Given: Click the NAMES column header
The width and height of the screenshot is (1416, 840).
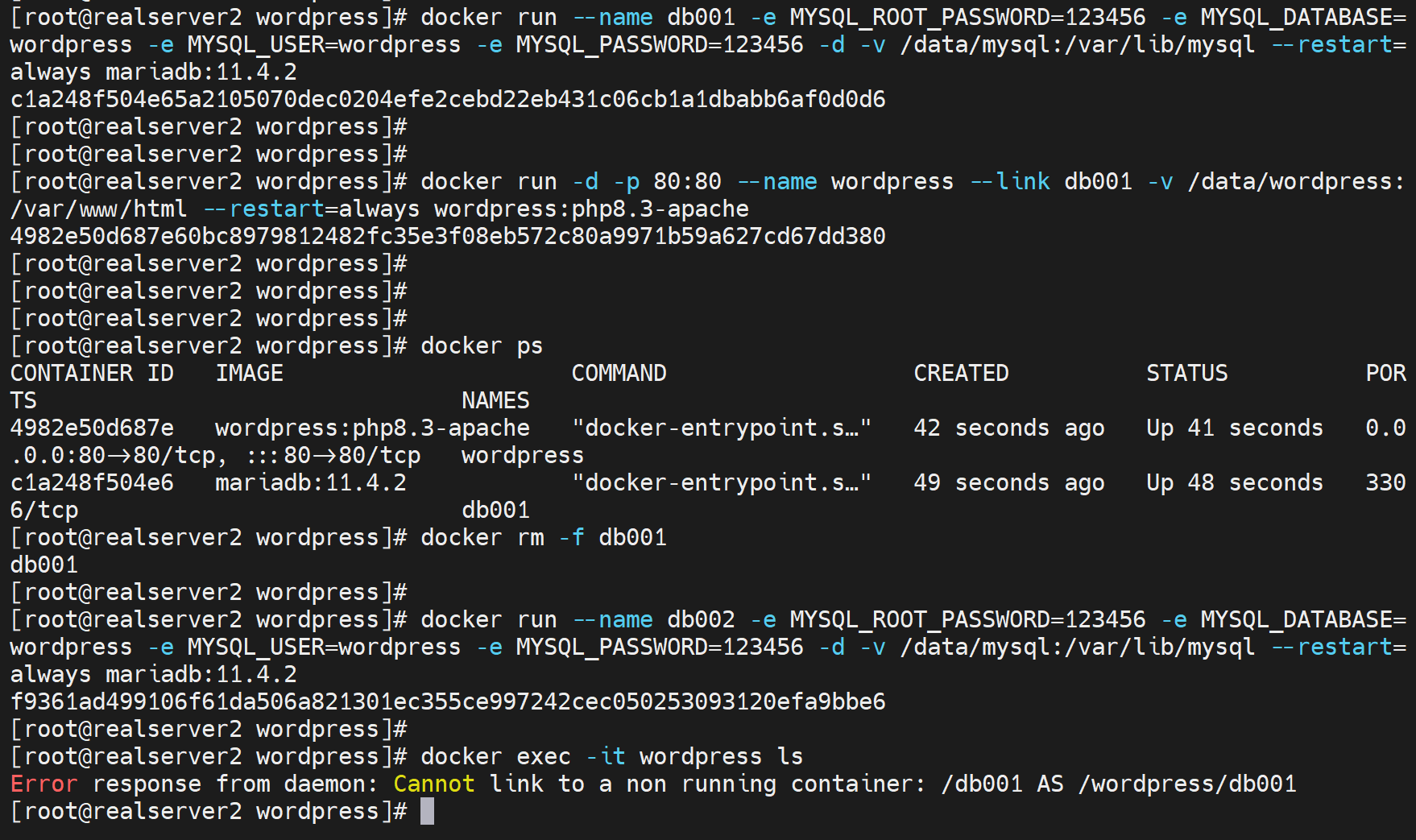Looking at the screenshot, I should [495, 400].
